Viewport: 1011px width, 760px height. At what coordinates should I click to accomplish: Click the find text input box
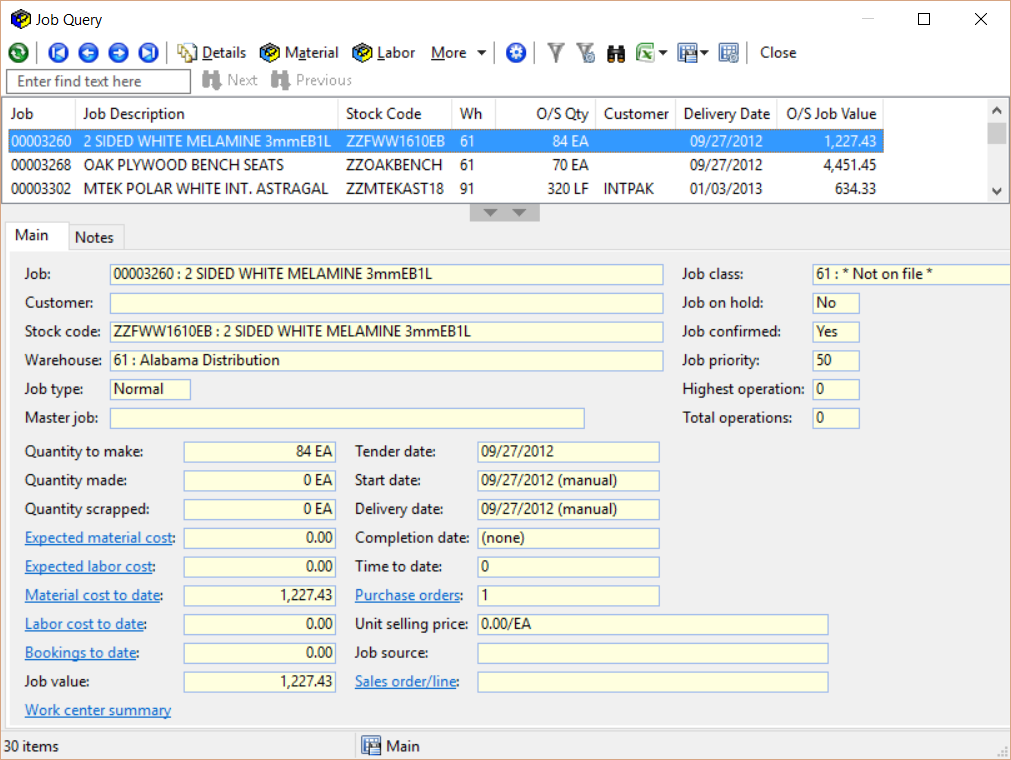99,81
